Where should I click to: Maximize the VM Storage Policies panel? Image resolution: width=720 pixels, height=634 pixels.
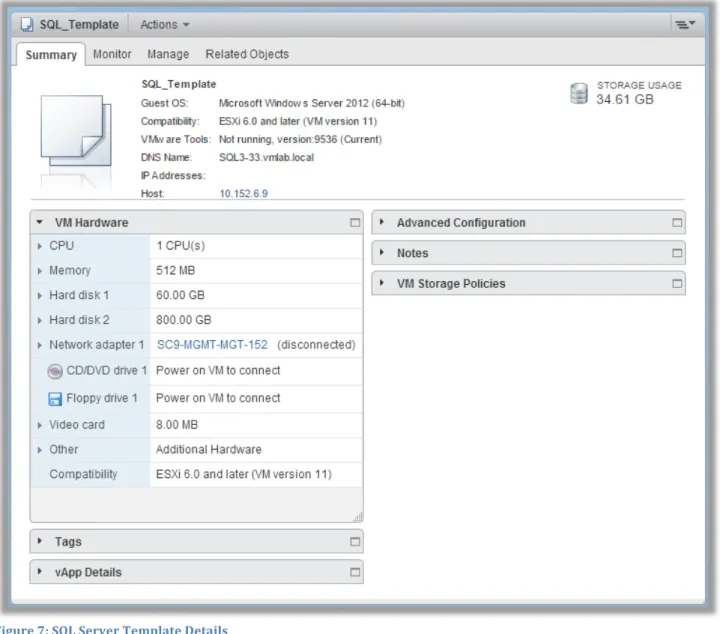point(677,283)
